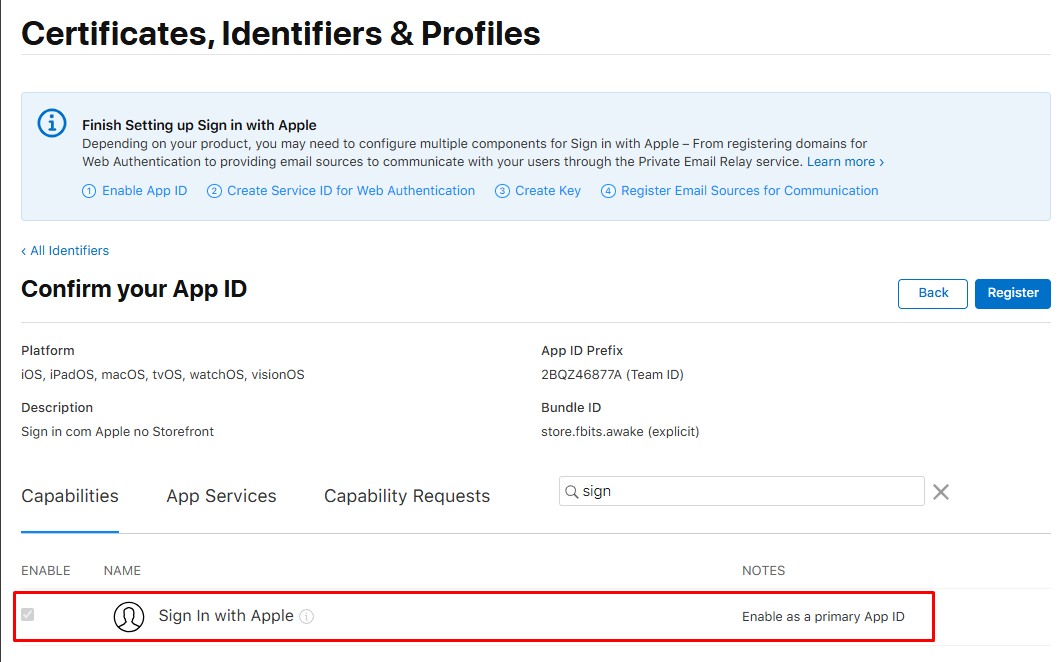Go back to All Identifiers
1064x662 pixels.
point(65,250)
